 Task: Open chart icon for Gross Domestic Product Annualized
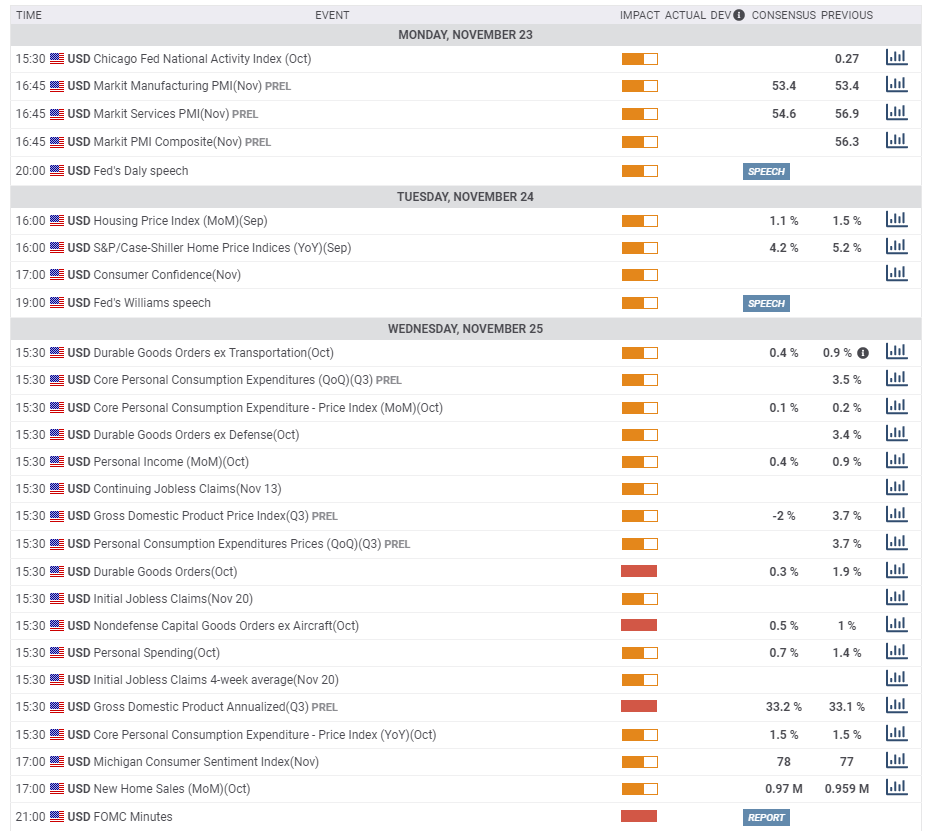(x=897, y=706)
